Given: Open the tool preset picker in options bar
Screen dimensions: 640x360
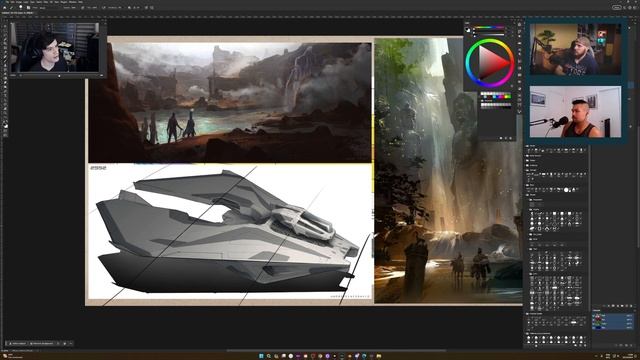Looking at the screenshot, I should 11,7.
